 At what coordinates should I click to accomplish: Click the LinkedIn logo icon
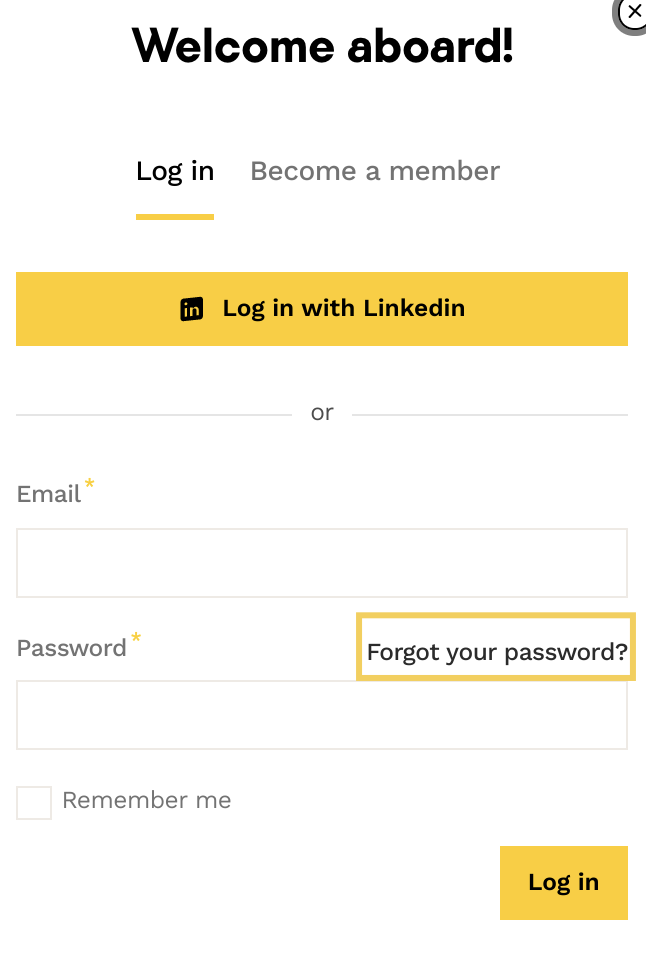[191, 309]
